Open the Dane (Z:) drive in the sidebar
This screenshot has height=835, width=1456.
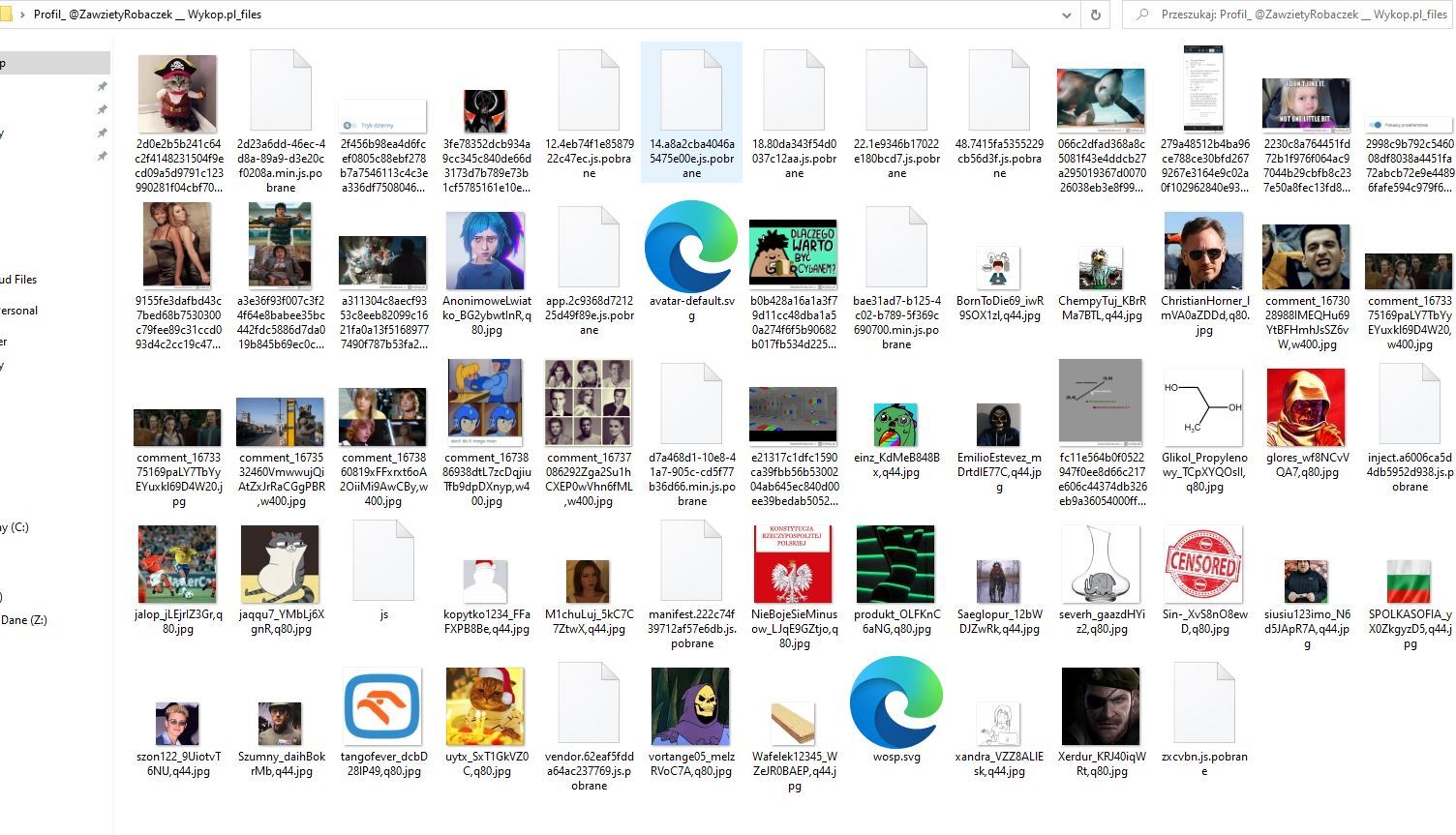tap(25, 620)
